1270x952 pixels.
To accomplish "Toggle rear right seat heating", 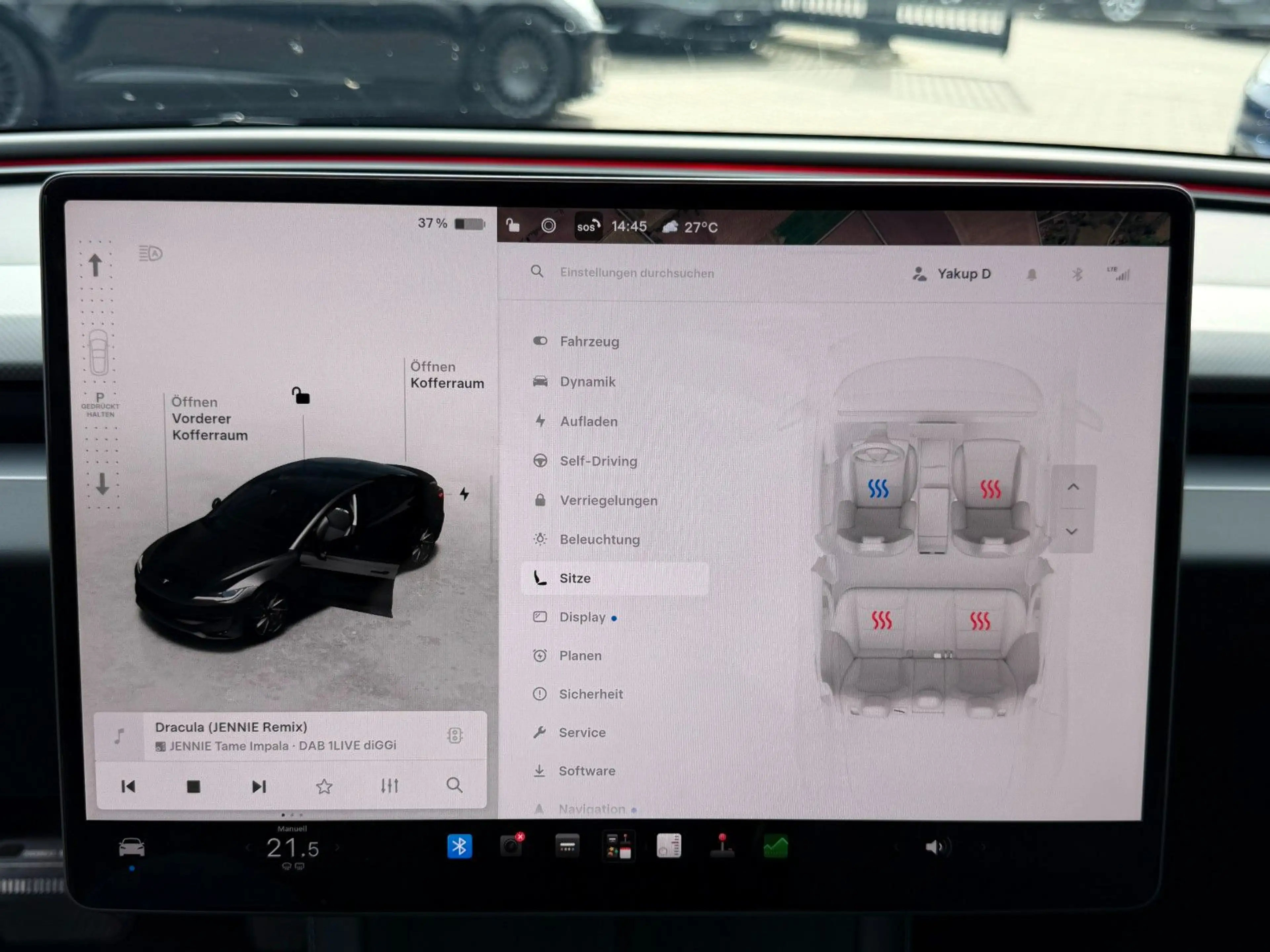I will (x=980, y=620).
